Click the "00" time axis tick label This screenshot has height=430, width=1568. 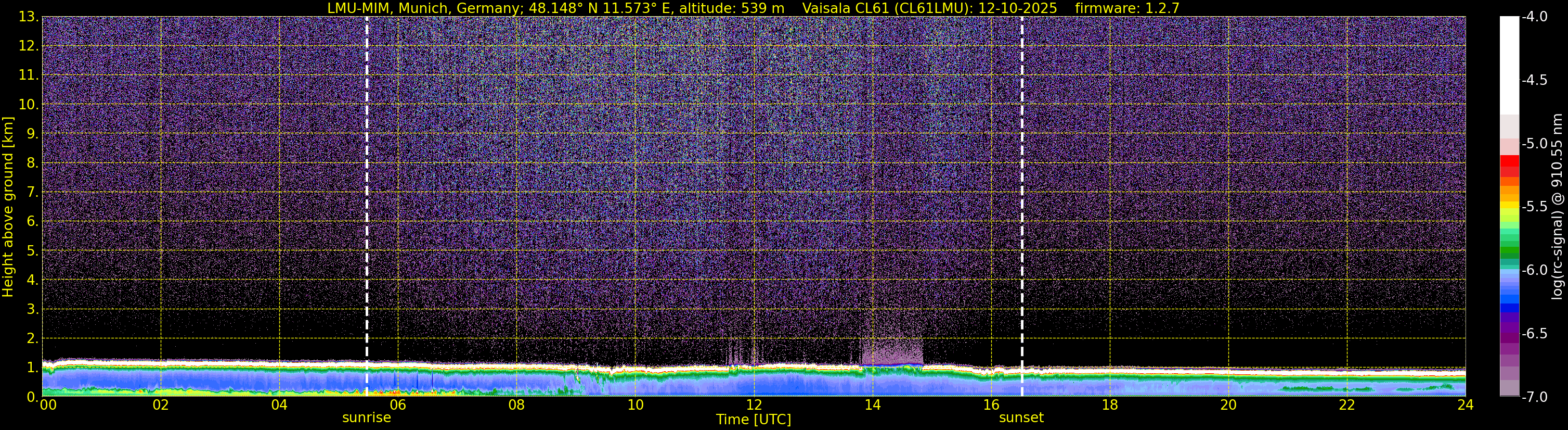(48, 405)
